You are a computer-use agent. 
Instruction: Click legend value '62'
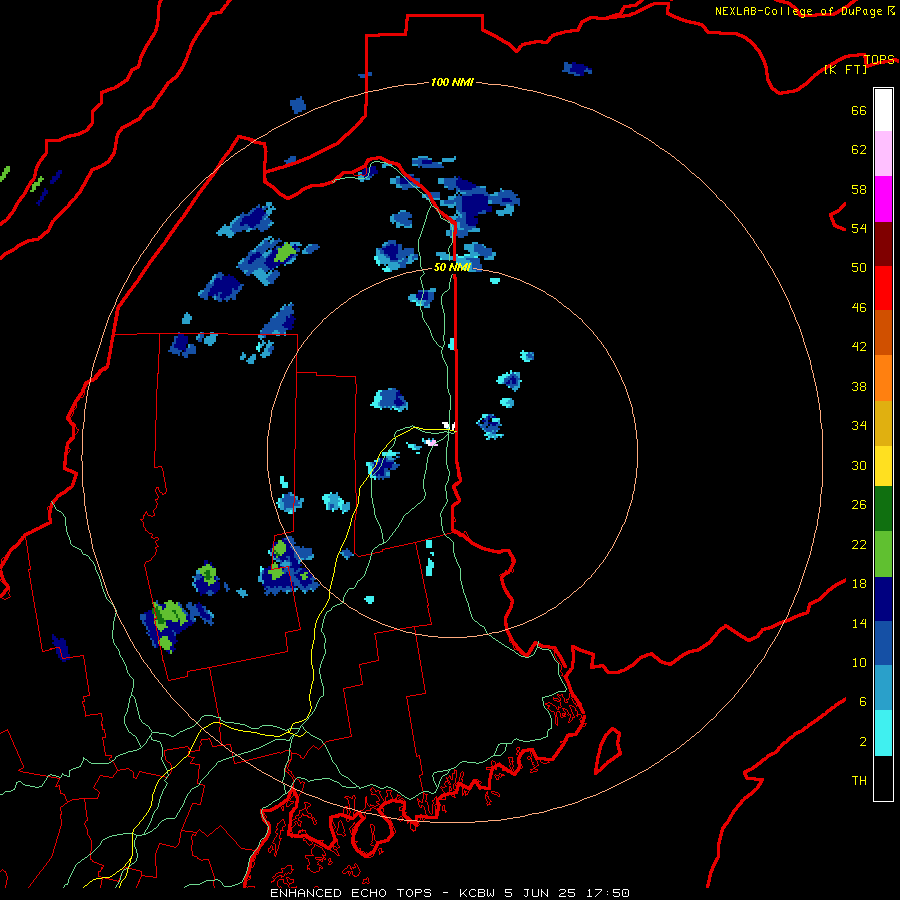(x=859, y=150)
